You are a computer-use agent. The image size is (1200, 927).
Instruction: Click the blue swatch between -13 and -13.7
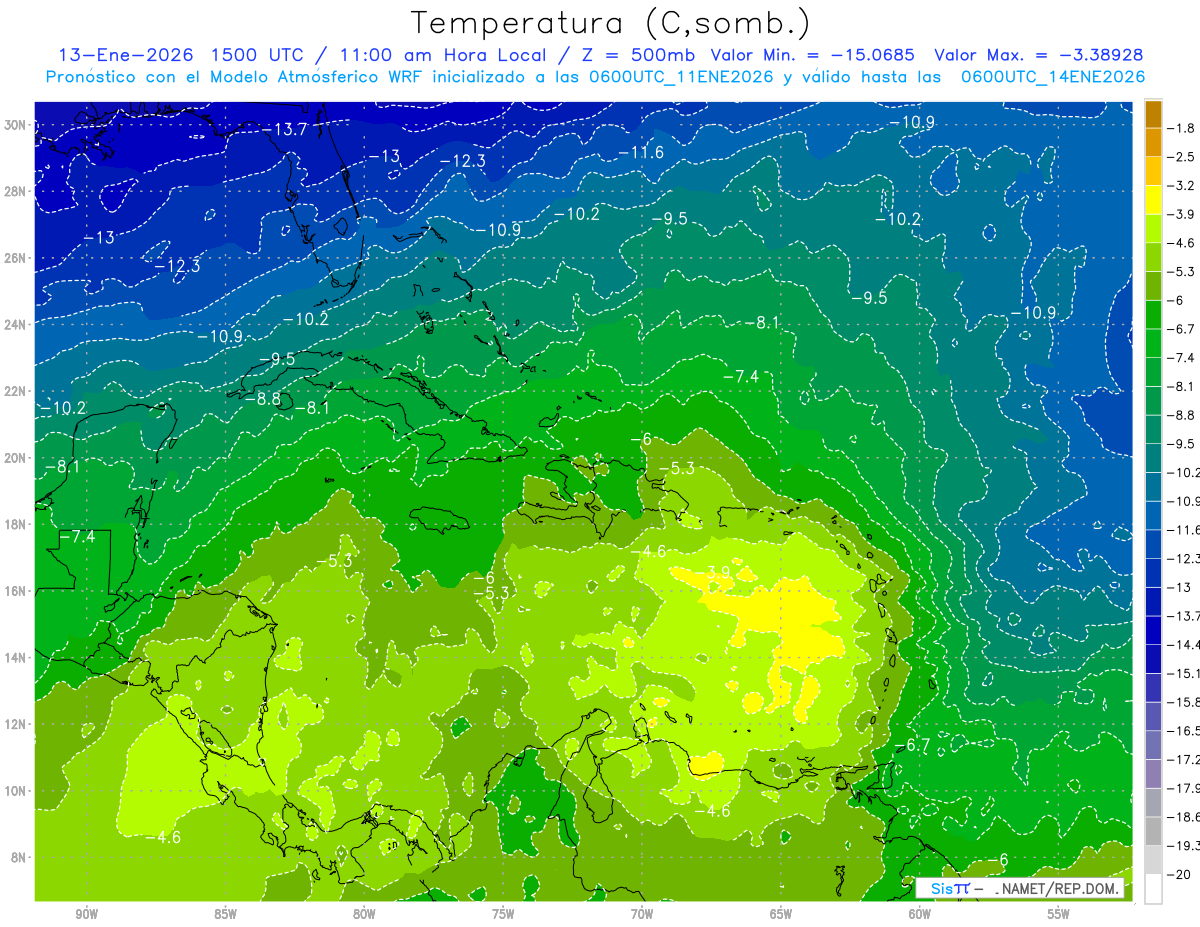tap(1153, 601)
